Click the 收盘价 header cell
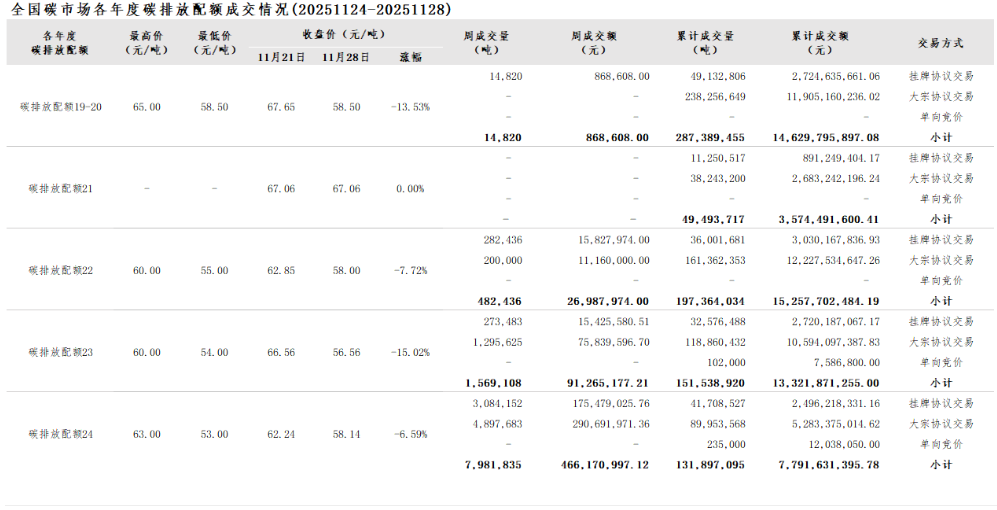Viewport: 997px width, 510px height. click(x=344, y=33)
